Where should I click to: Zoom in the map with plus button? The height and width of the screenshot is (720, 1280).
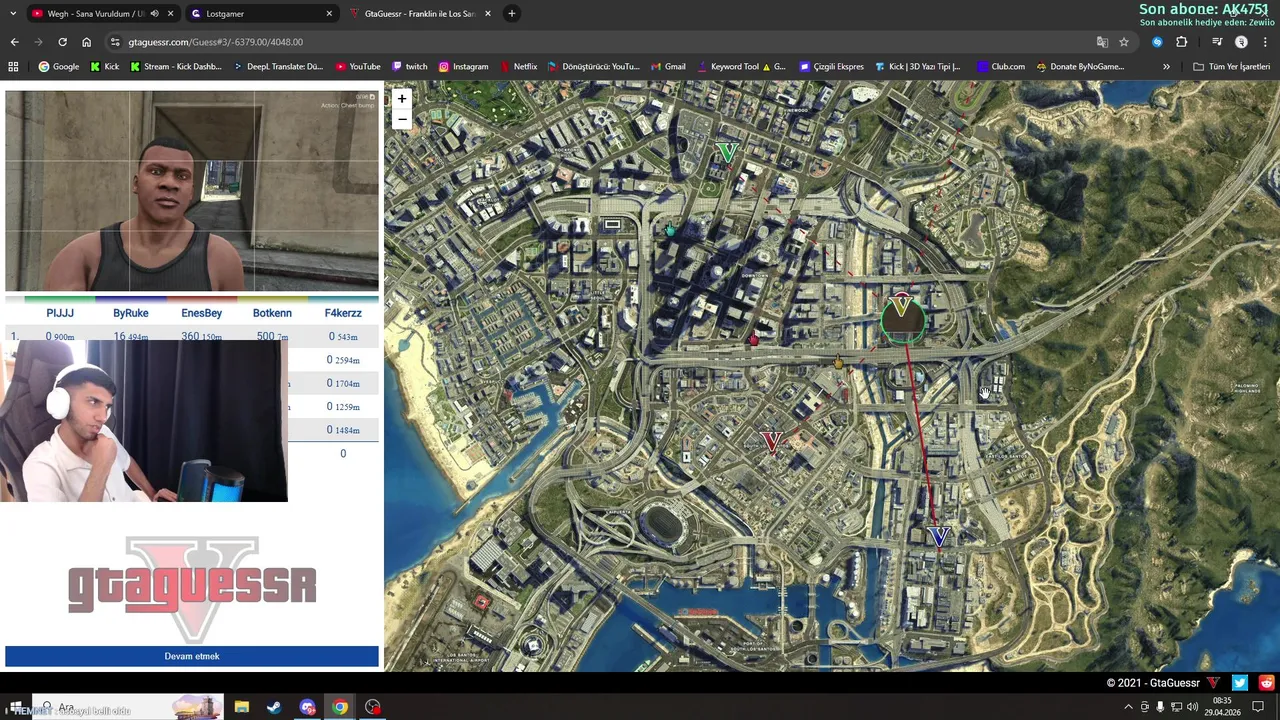tap(401, 99)
